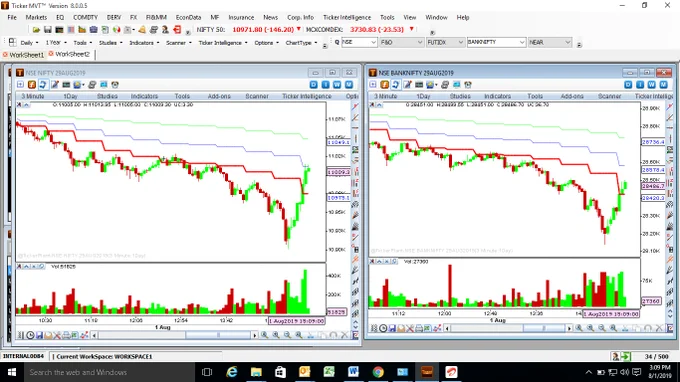Click the bell alert icon in main toolbar
Viewport: 680px width, 382px height.
(142, 29)
